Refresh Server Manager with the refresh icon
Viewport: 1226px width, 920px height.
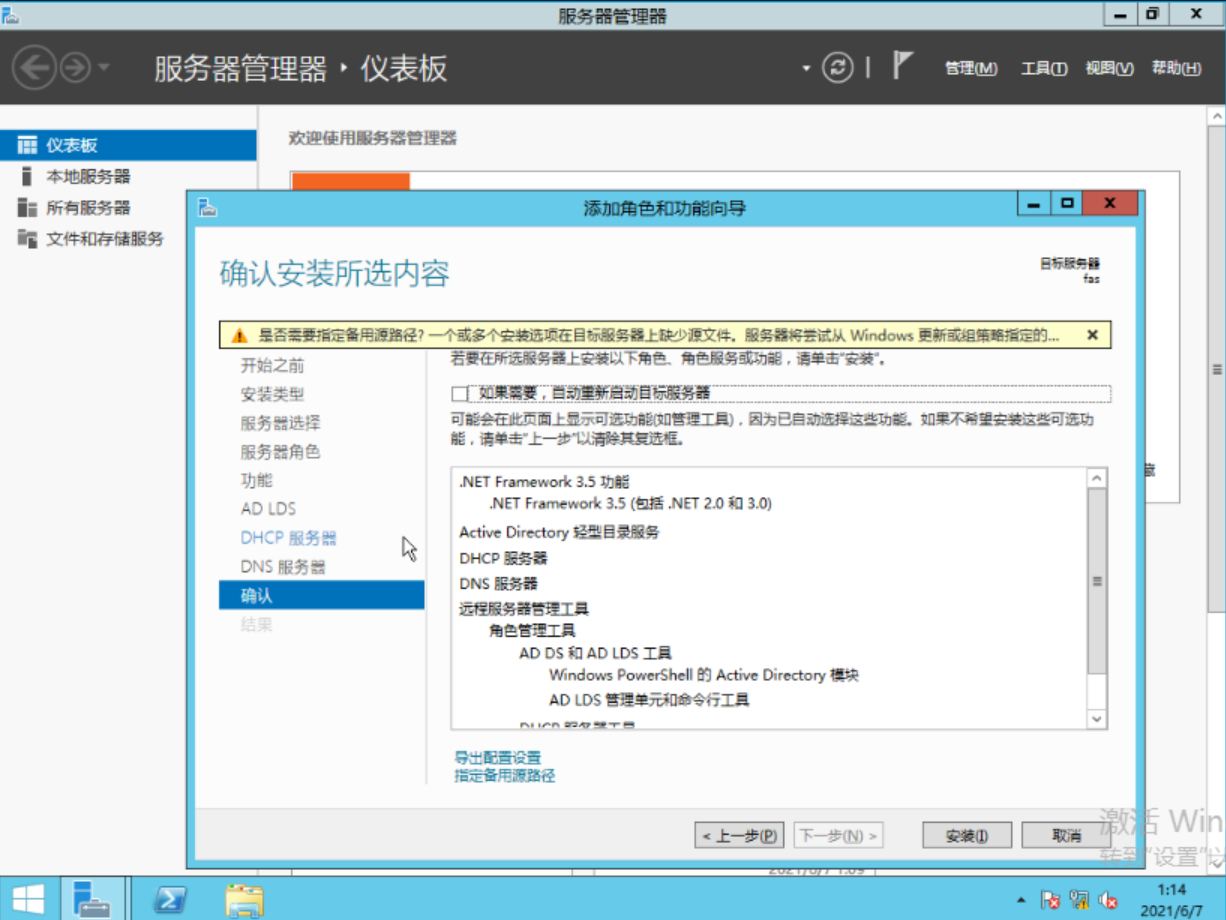click(838, 68)
